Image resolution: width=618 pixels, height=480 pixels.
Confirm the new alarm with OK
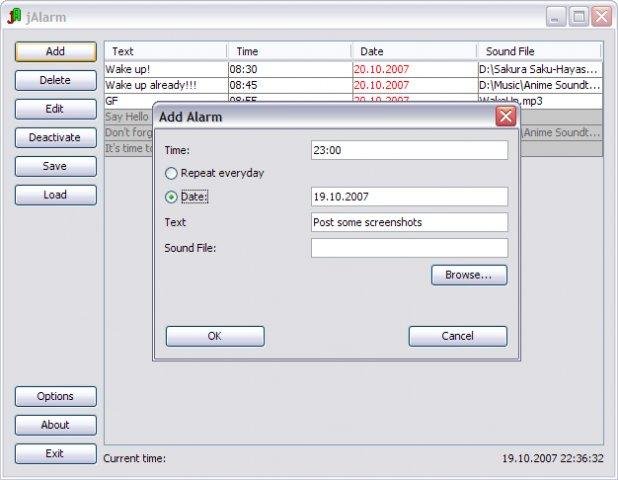pos(214,336)
